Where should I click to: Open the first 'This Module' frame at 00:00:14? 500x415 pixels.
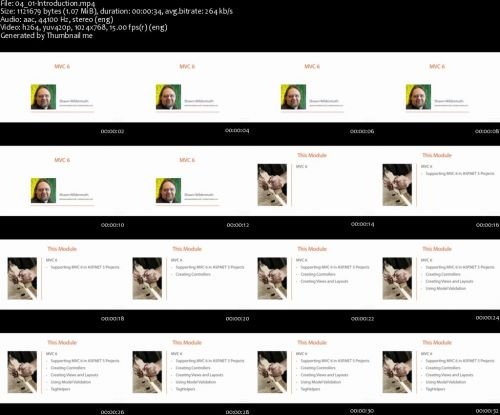pyautogui.click(x=312, y=181)
